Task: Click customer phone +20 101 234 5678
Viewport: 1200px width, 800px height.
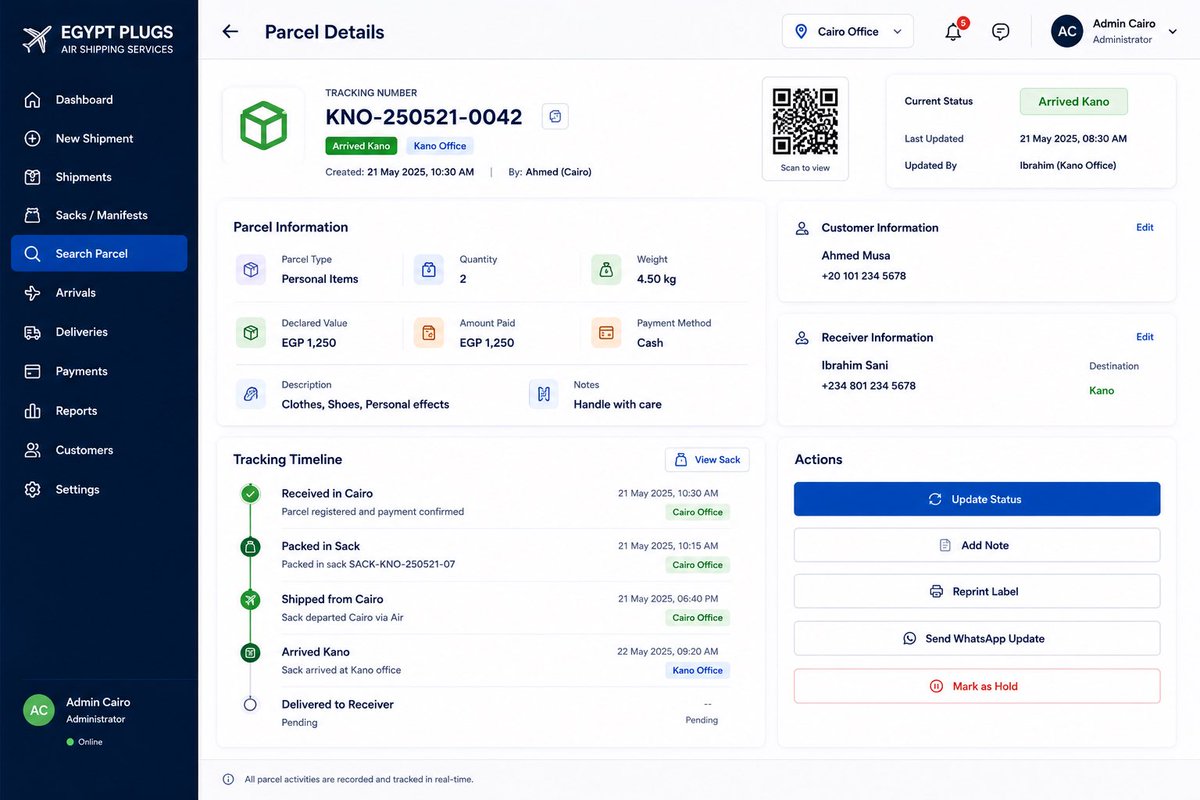Action: pyautogui.click(x=864, y=276)
